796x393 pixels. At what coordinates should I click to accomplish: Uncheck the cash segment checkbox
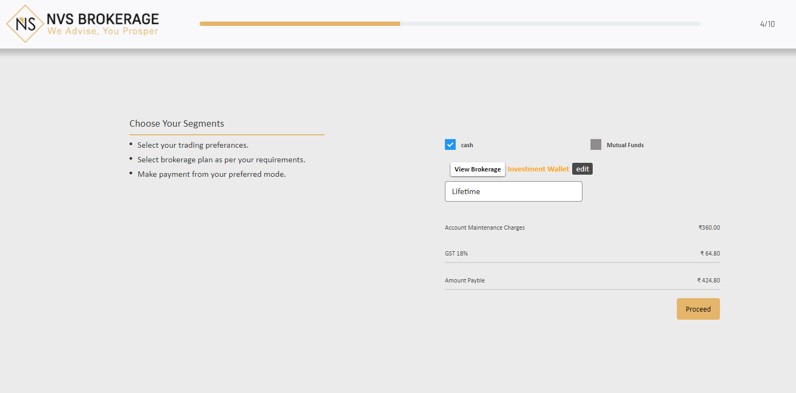[450, 145]
